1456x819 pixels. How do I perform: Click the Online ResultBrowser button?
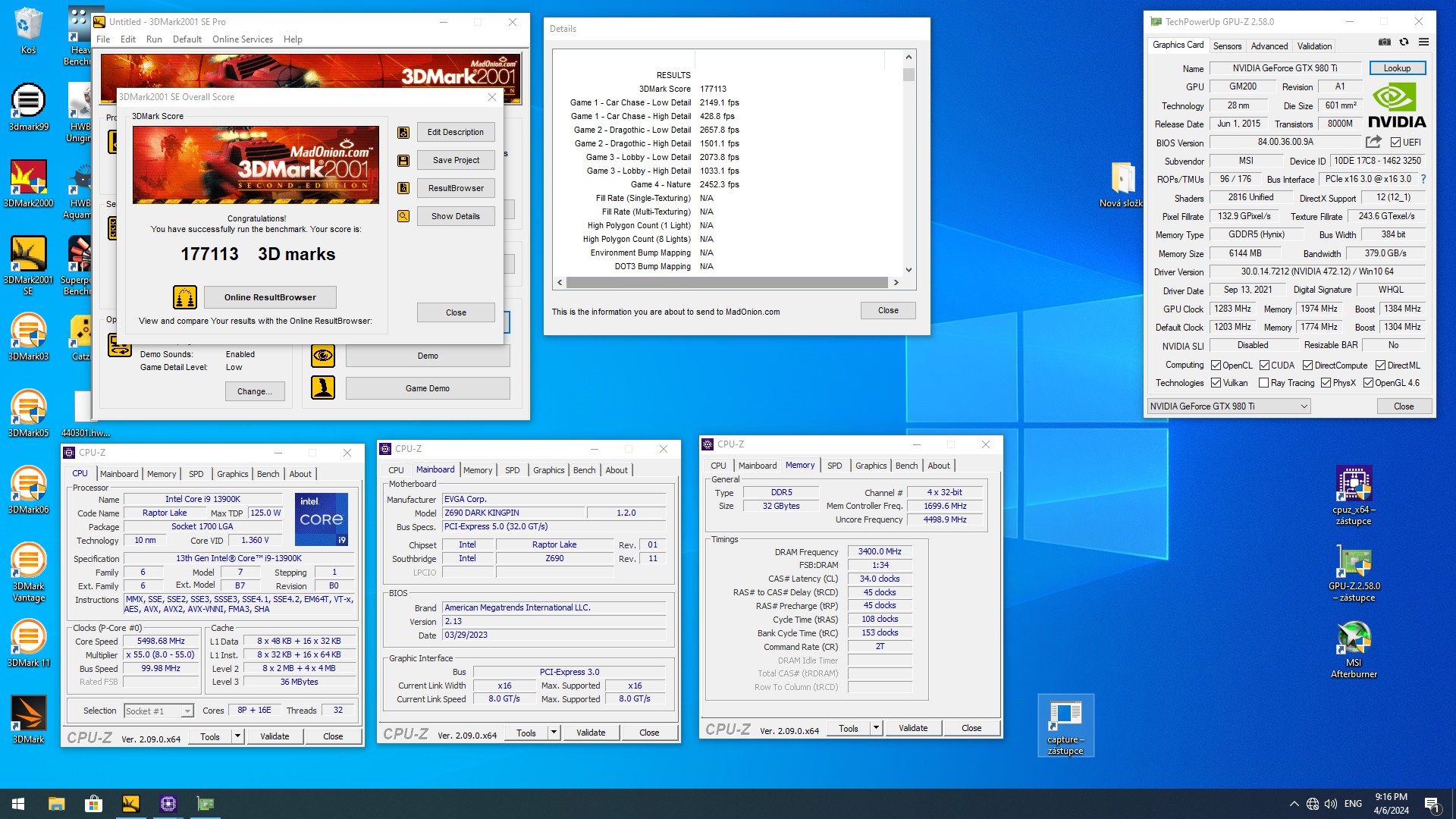click(x=270, y=297)
